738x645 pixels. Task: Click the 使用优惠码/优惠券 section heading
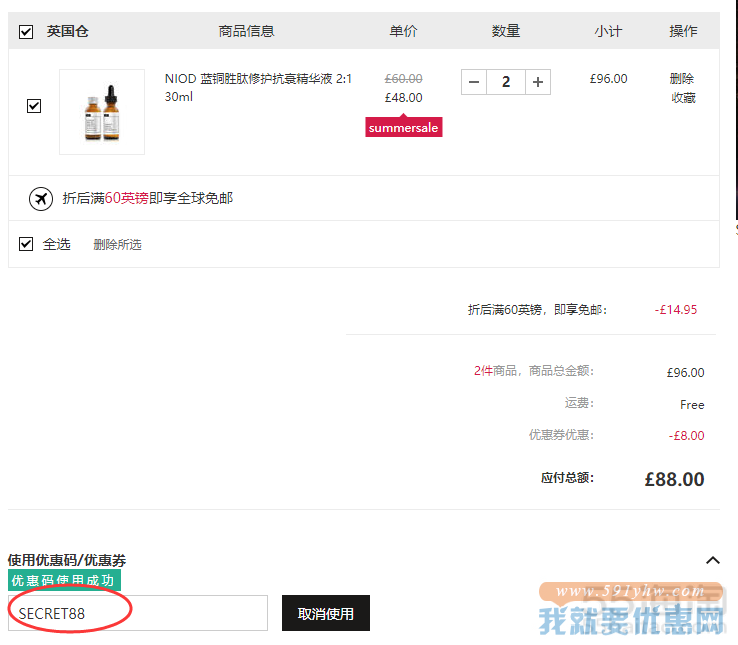tap(67, 560)
